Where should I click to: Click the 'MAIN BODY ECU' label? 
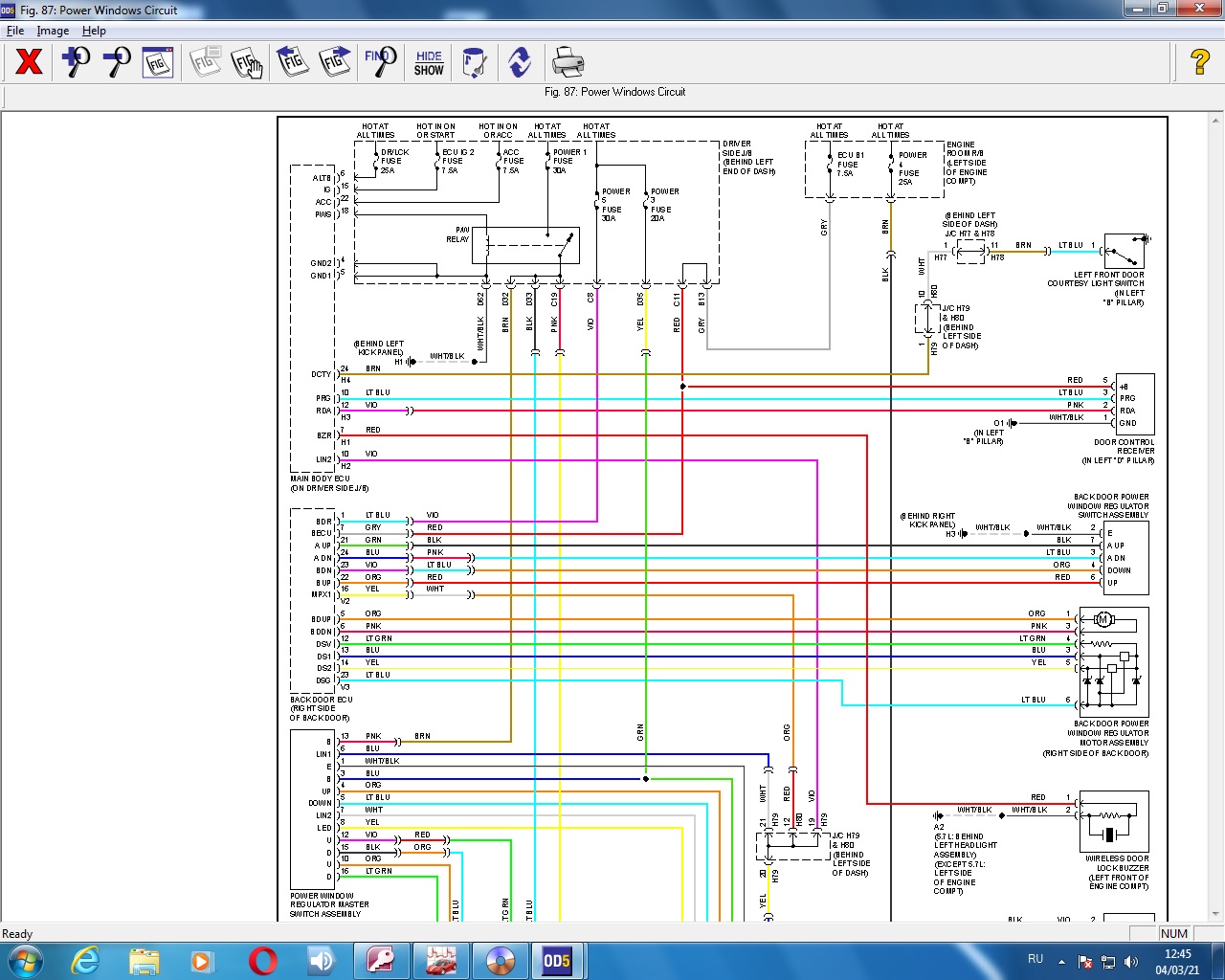321,479
